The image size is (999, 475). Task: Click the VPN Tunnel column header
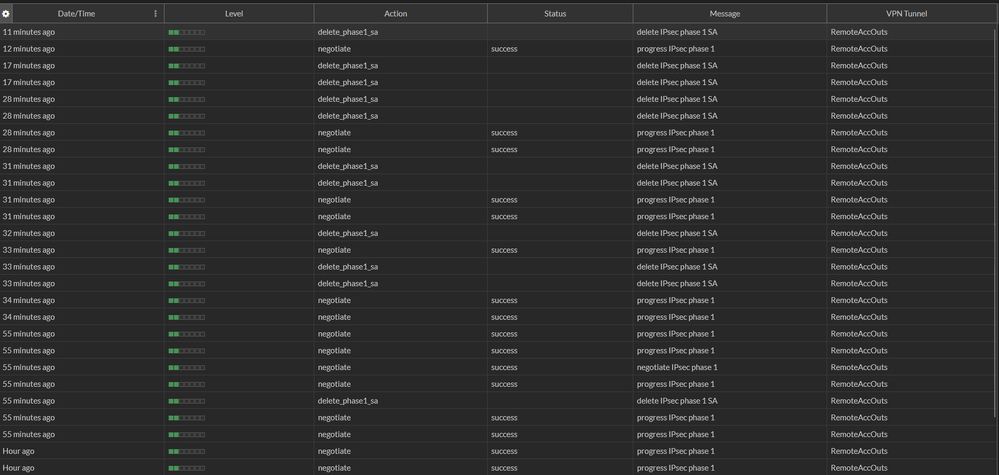[x=906, y=13]
